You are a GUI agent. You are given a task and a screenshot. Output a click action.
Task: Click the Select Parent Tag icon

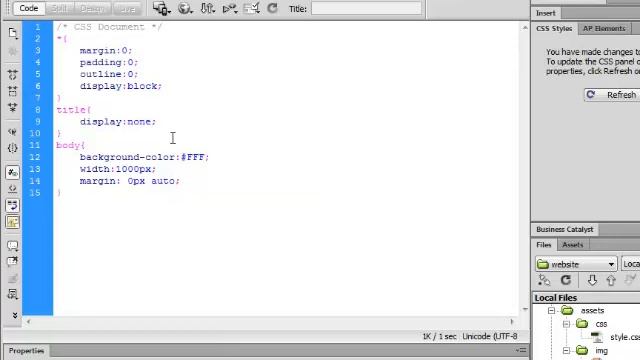point(13,131)
